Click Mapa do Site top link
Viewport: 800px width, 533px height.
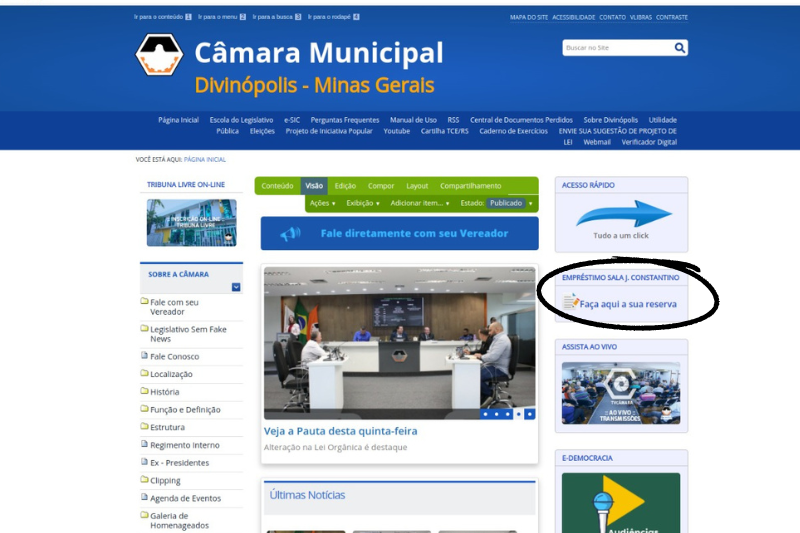tap(529, 17)
